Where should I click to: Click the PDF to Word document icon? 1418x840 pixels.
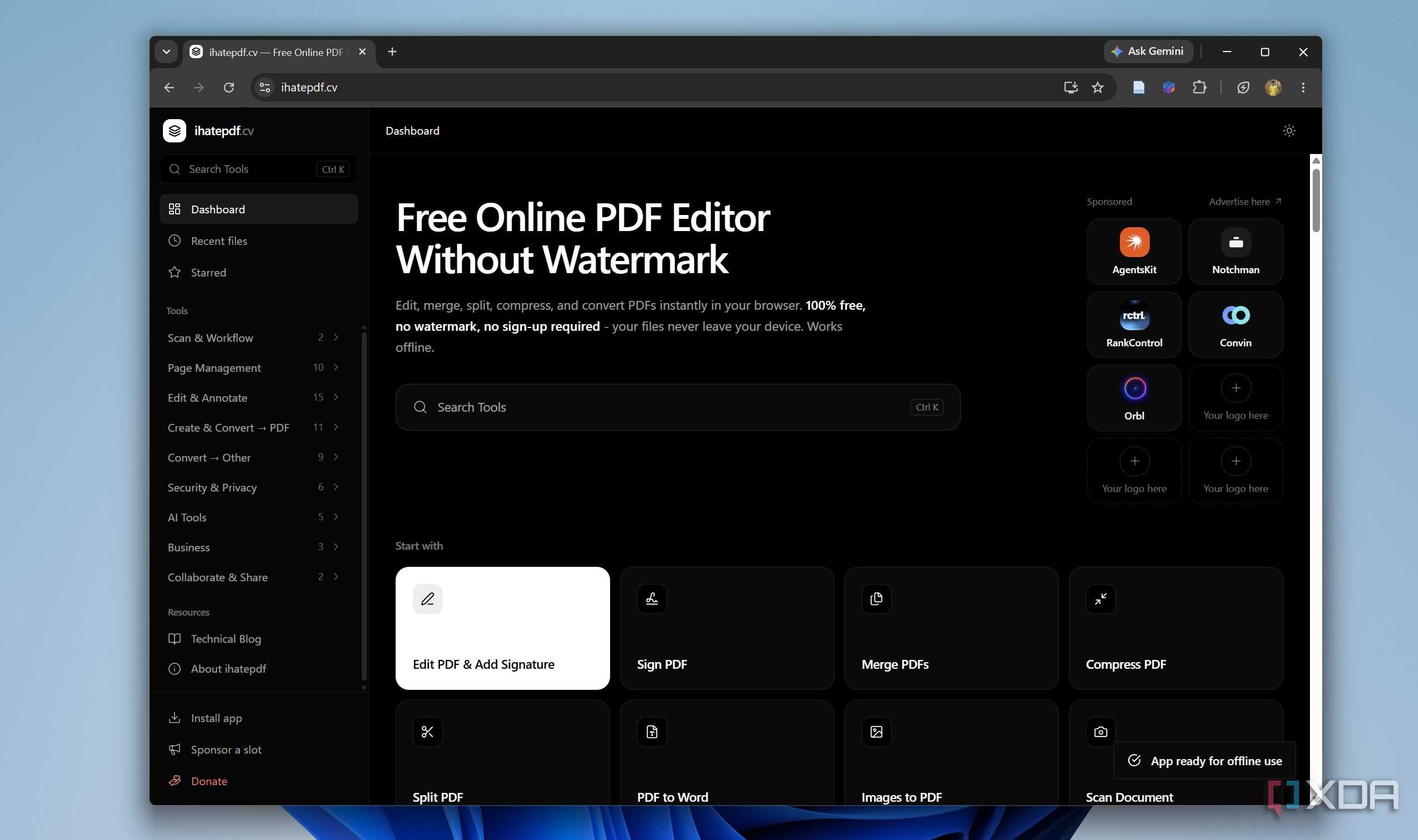(652, 732)
